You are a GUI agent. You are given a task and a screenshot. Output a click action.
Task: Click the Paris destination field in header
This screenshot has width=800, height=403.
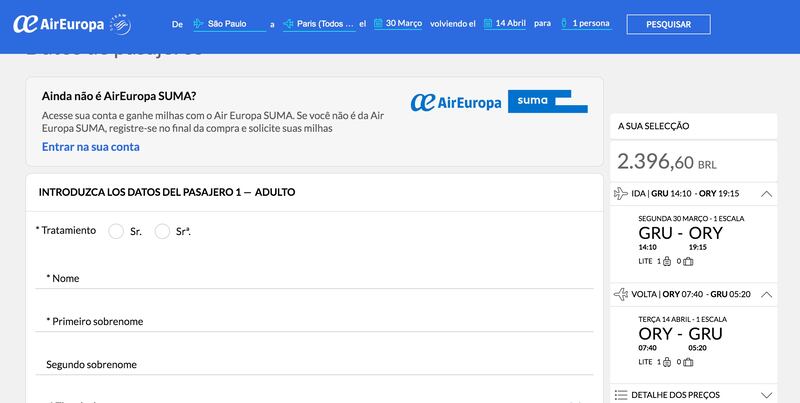point(327,23)
